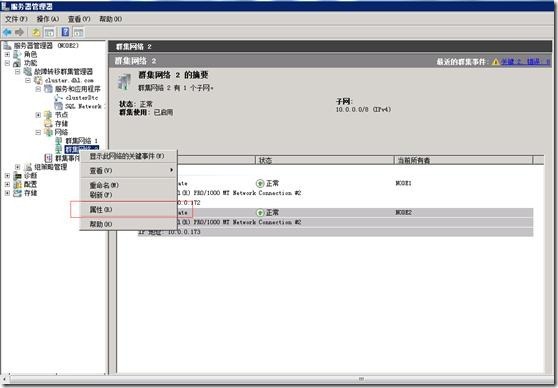The width and height of the screenshot is (558, 388).
Task: Expand the 角色 tree node
Action: coord(7,54)
